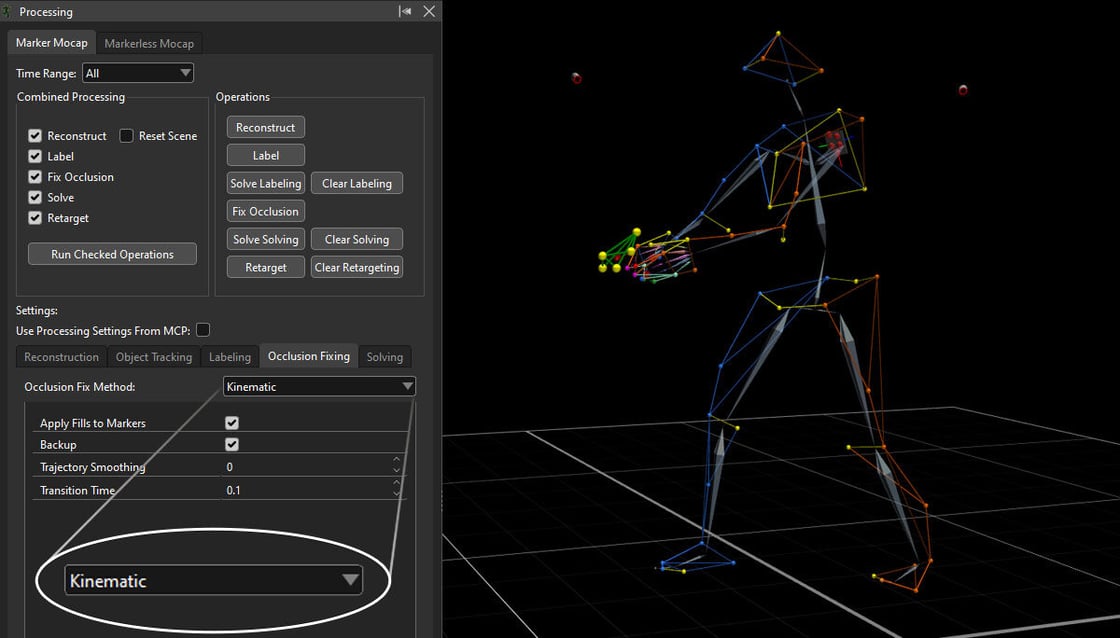The height and width of the screenshot is (638, 1120).
Task: Enable Use Processing Settings From MCP
Action: 203,330
